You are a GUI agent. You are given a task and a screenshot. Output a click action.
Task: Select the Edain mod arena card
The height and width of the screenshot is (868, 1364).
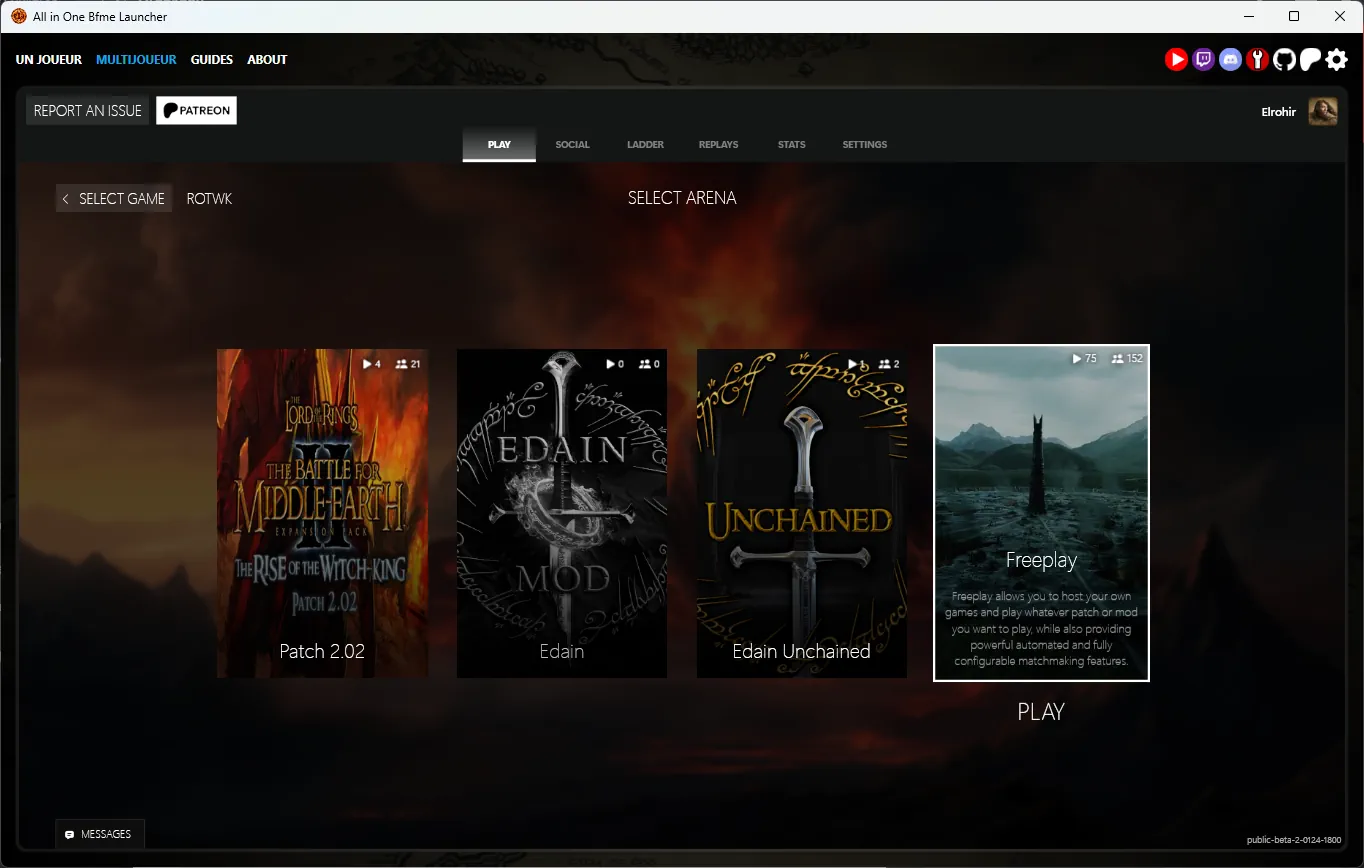point(562,513)
